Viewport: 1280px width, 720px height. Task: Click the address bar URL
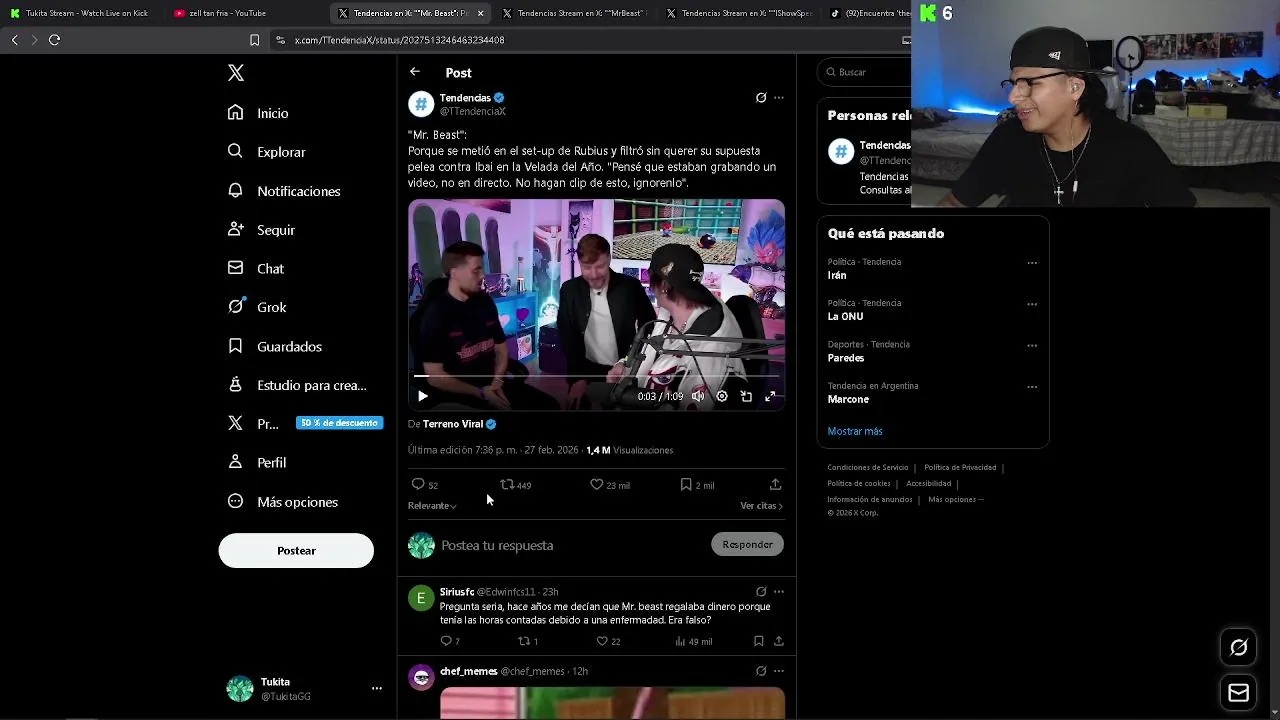400,40
